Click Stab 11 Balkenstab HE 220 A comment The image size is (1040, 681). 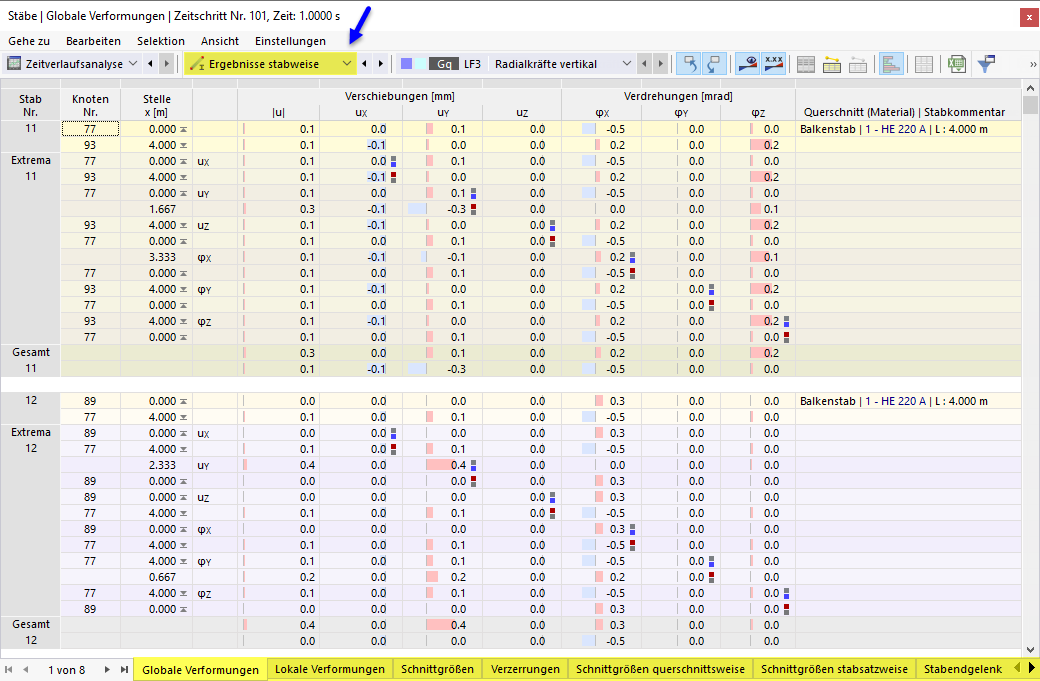point(893,129)
